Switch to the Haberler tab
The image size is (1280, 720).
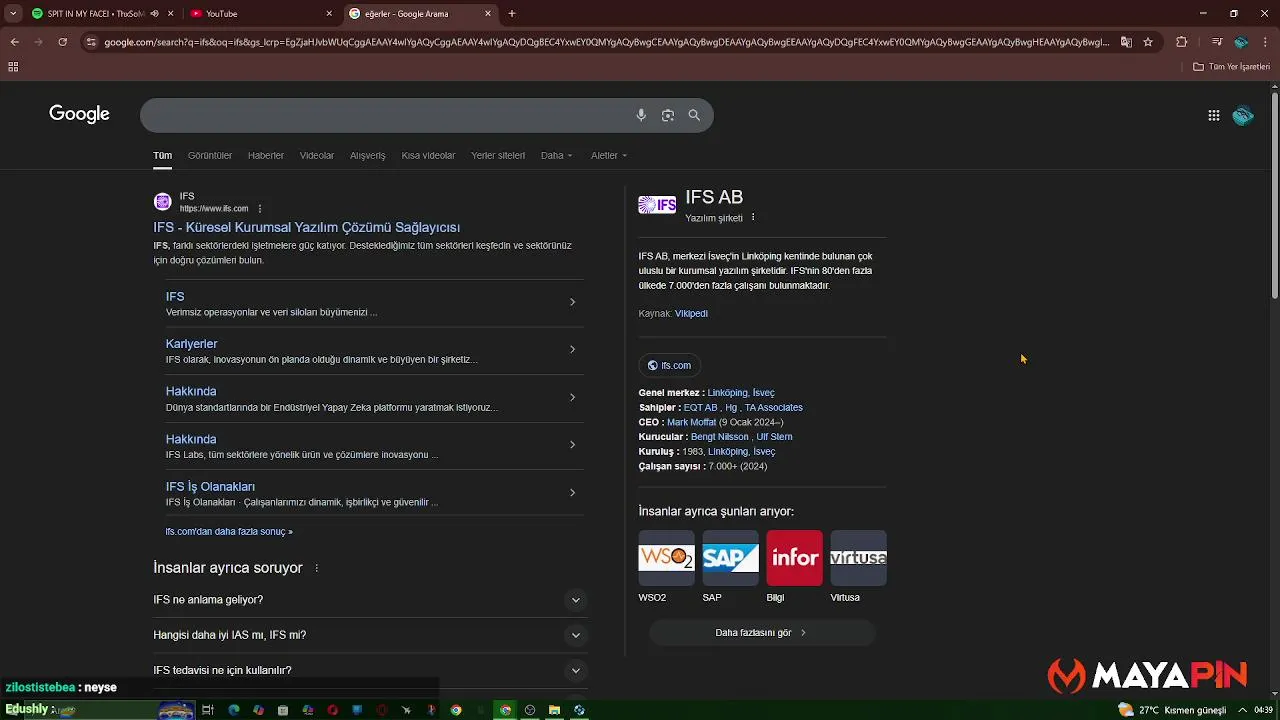click(x=266, y=155)
